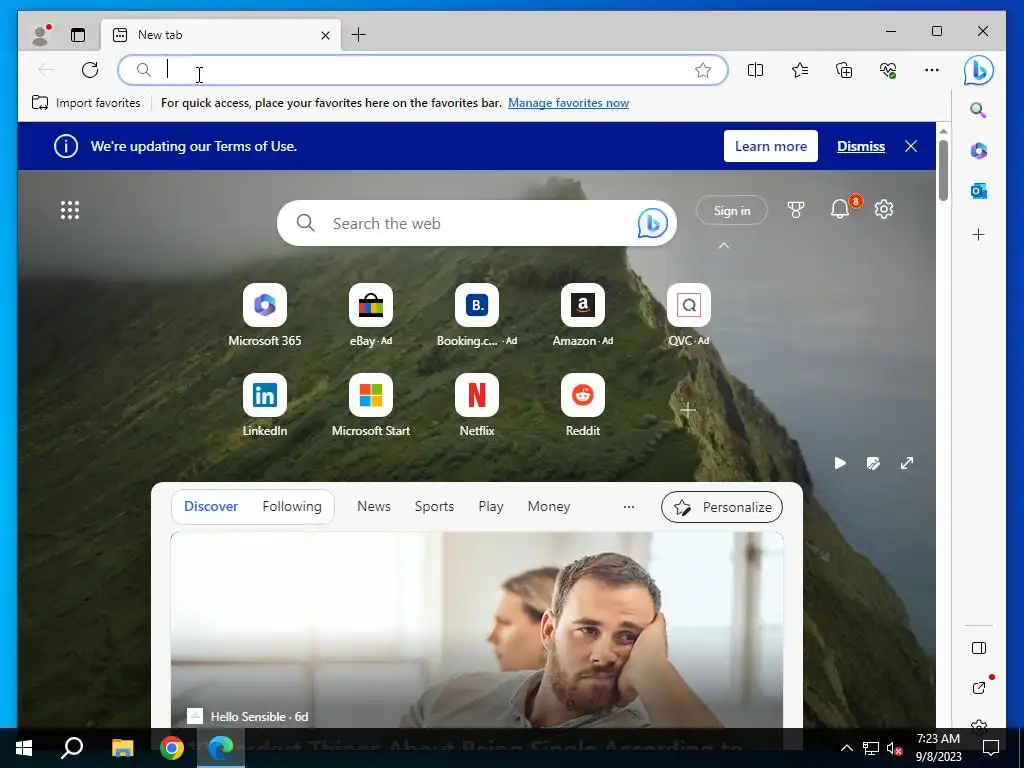
Task: Open link in sidebar external icon
Action: [978, 688]
